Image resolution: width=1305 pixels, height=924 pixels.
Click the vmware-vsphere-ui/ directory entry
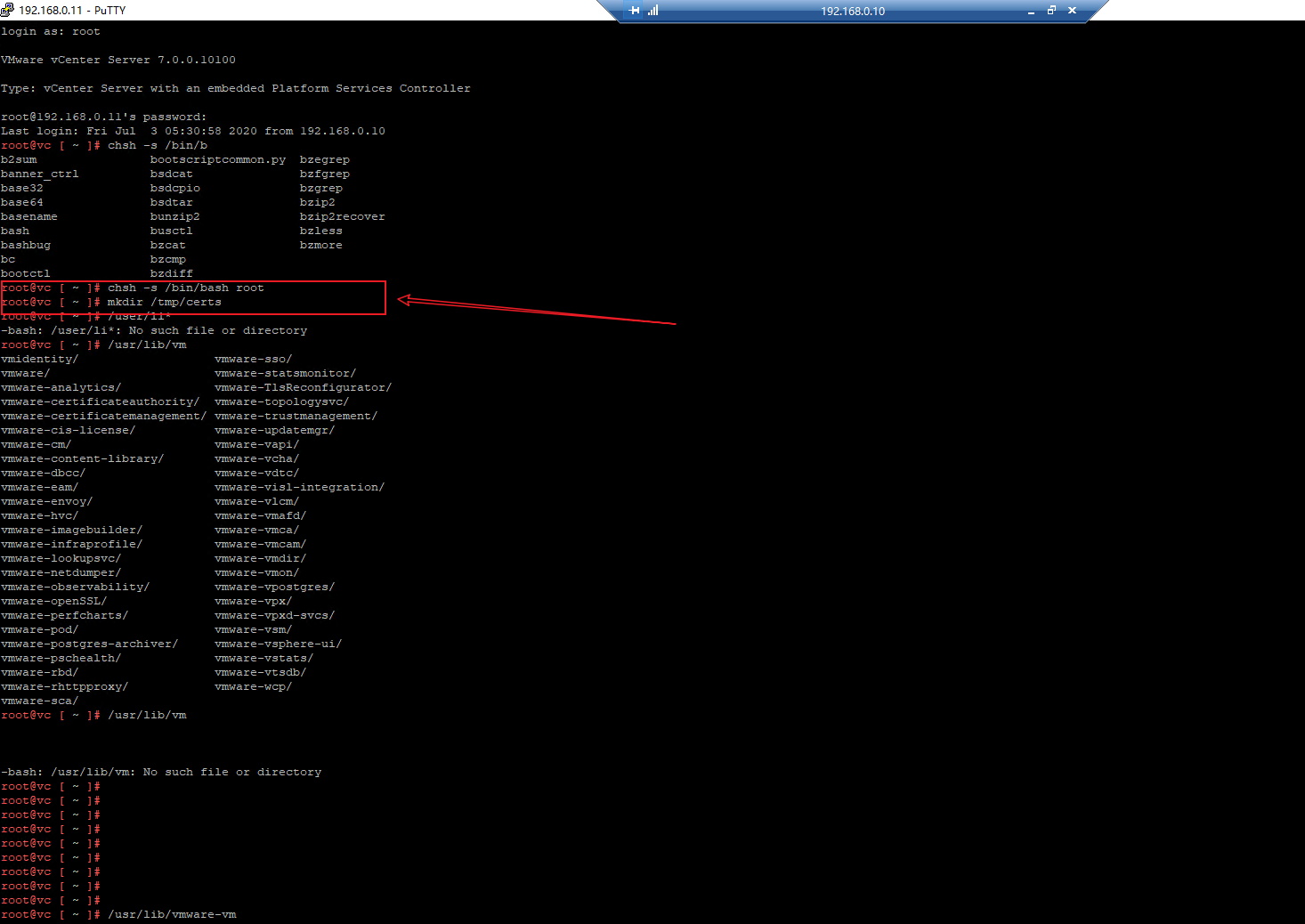click(278, 644)
